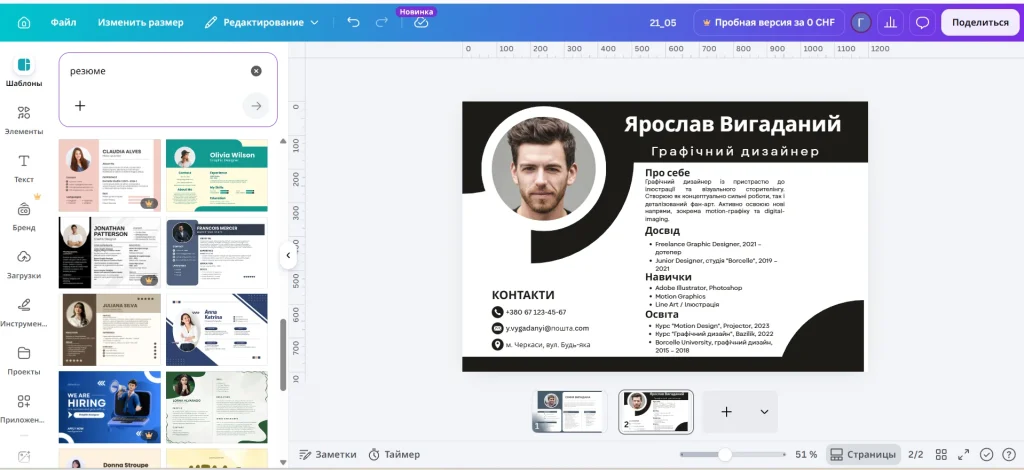Open the Таймер tool
Screen dimensions: 1024x470
394,454
